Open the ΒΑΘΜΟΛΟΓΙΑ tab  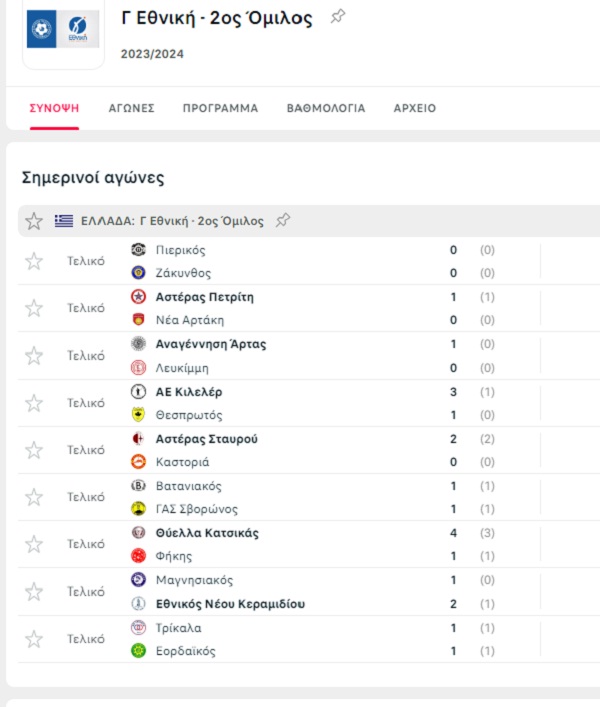[326, 108]
